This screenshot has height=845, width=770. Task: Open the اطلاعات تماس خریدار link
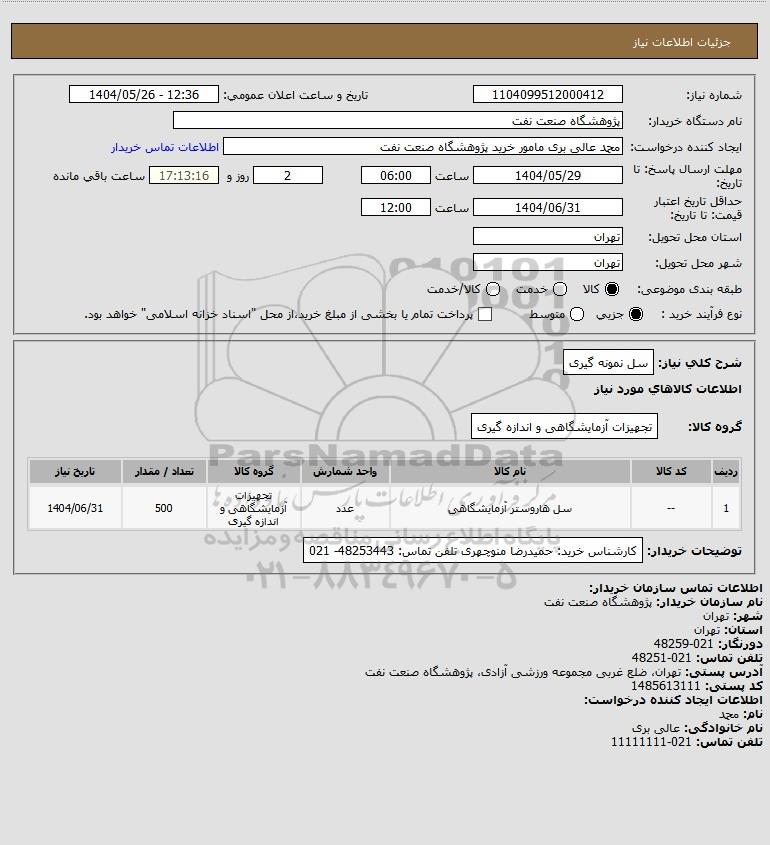click(x=165, y=147)
